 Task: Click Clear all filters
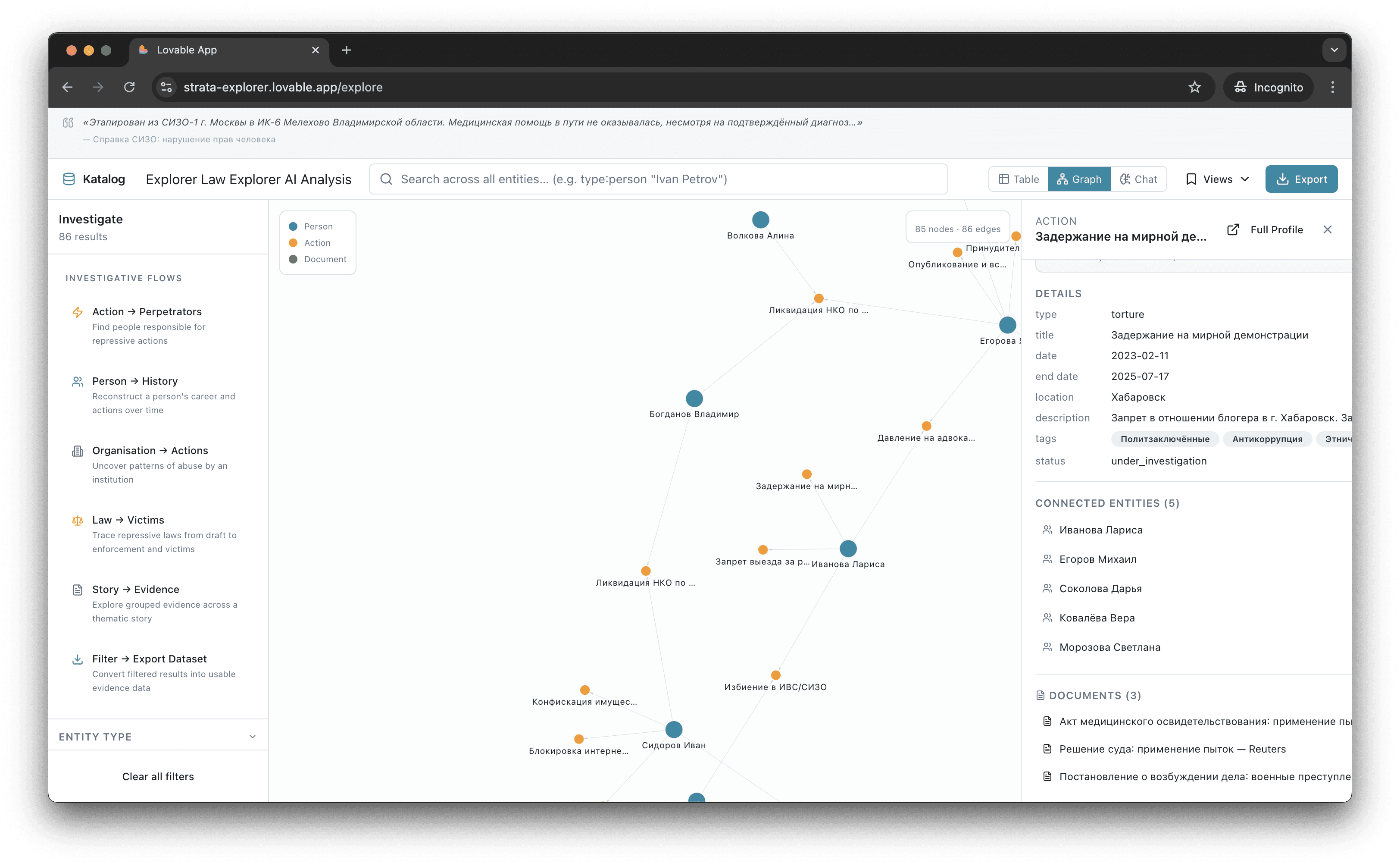158,777
